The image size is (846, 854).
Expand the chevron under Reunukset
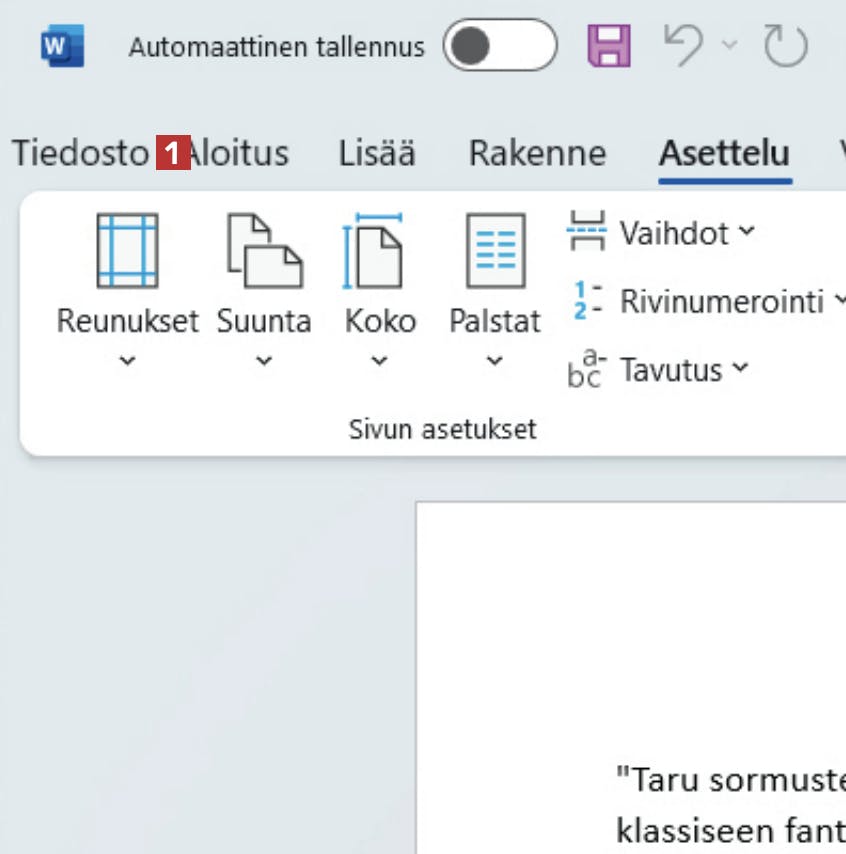pos(127,362)
